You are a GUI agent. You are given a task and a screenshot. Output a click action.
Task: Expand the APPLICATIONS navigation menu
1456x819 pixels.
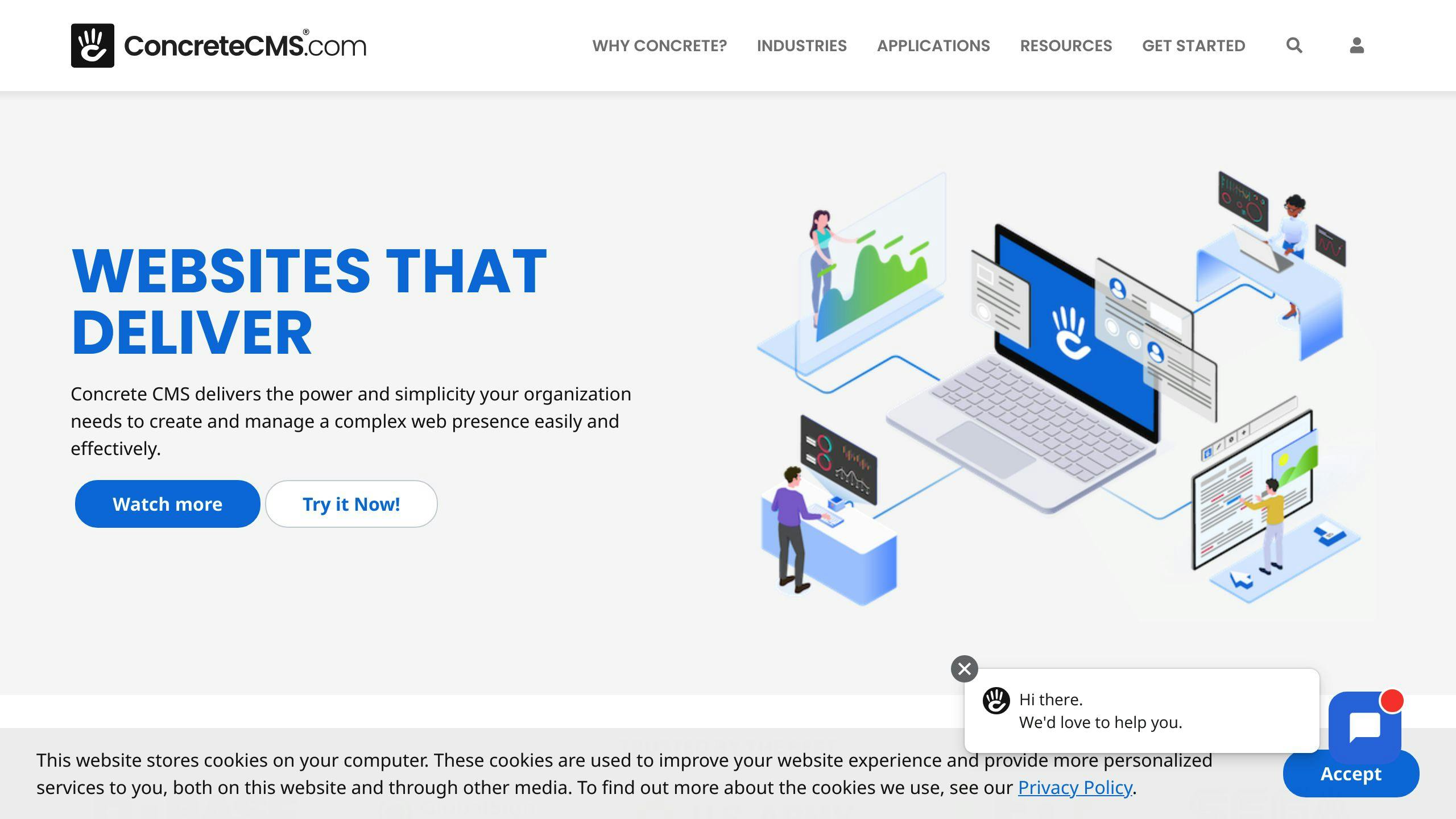click(933, 45)
